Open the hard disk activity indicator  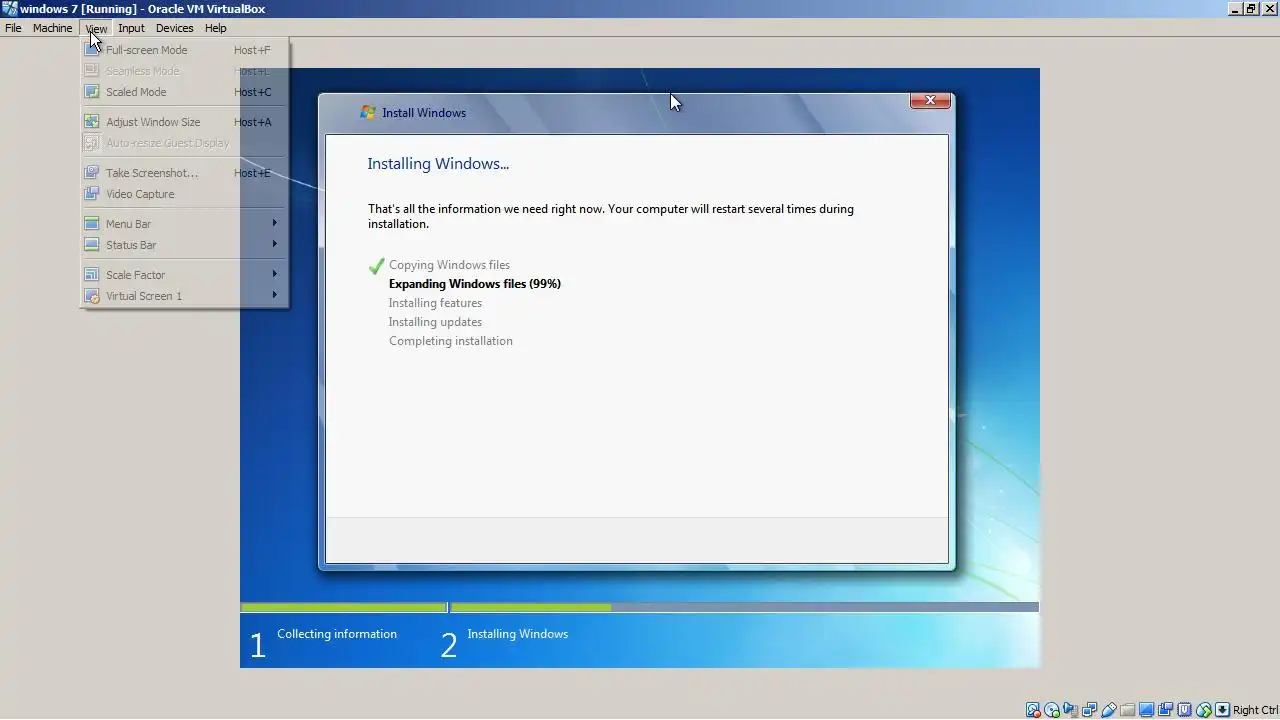point(1033,710)
